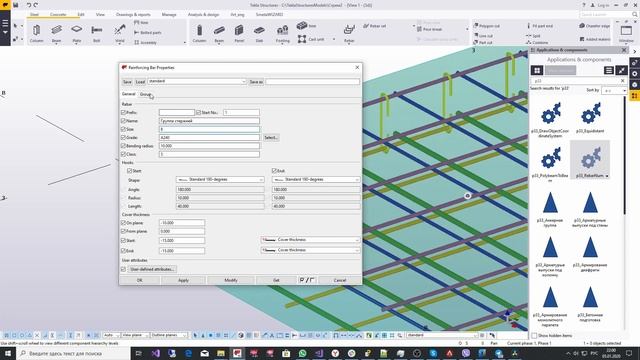Toggle the On plane cover thickness checkbox
This screenshot has height=360, width=640.
click(x=123, y=223)
